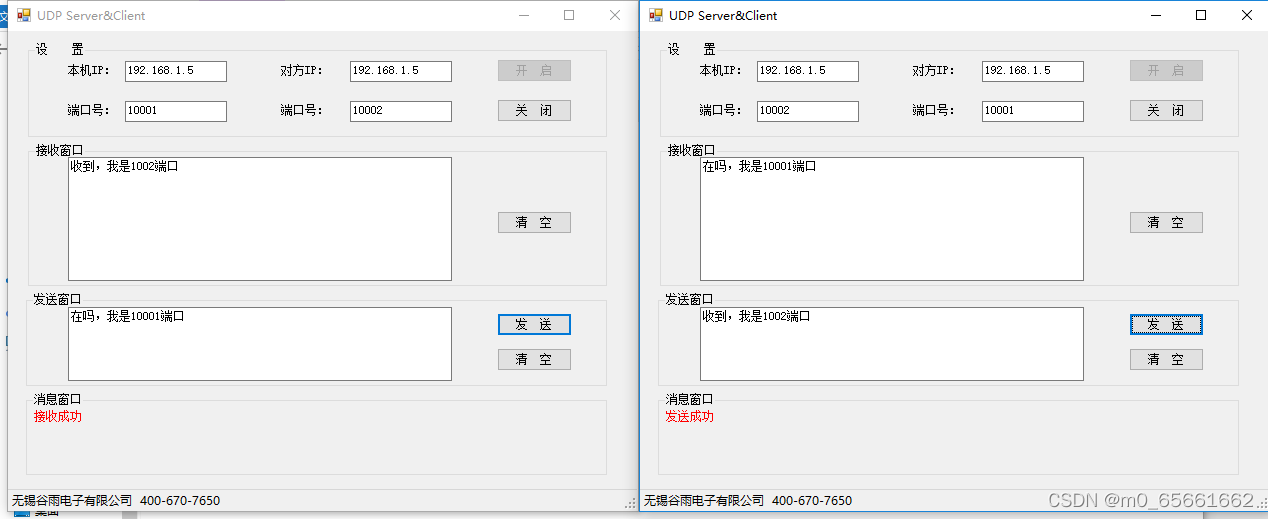Click the send text area in right window
Viewport: 1268px width, 519px height.
(x=892, y=344)
